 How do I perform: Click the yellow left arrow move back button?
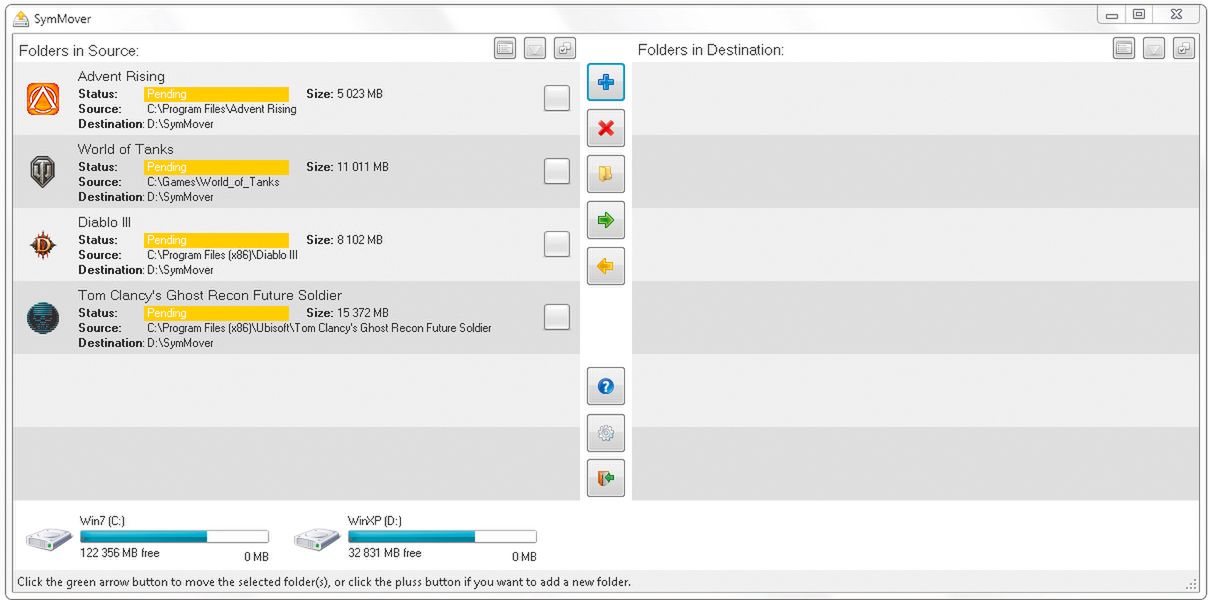pyautogui.click(x=606, y=266)
